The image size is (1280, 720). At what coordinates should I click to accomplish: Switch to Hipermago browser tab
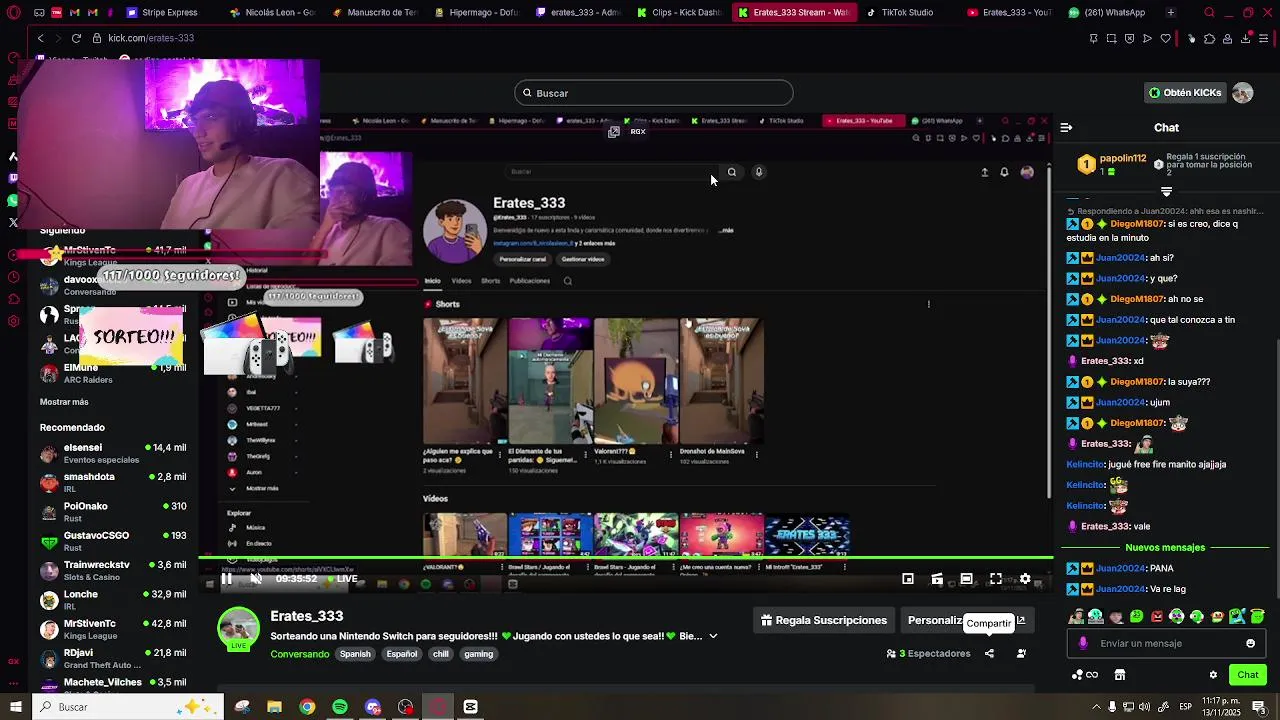click(476, 13)
